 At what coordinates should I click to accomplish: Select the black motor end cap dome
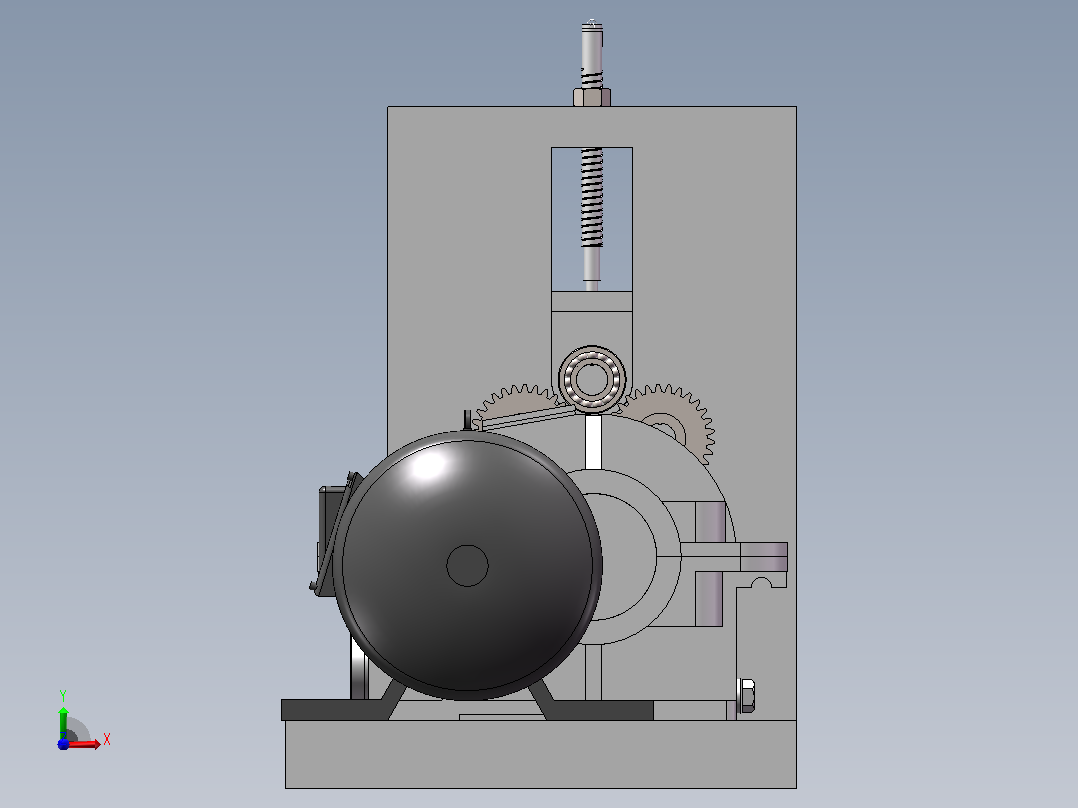point(468,566)
